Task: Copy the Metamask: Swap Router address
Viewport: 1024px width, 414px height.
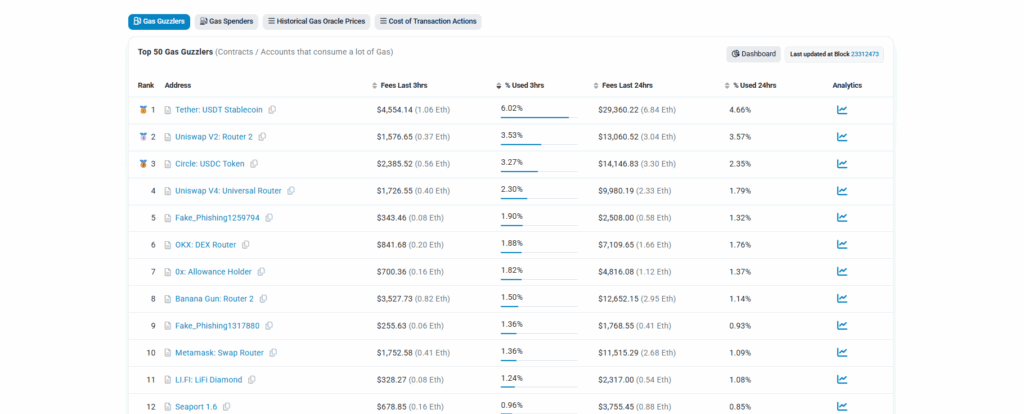Action: pyautogui.click(x=273, y=353)
